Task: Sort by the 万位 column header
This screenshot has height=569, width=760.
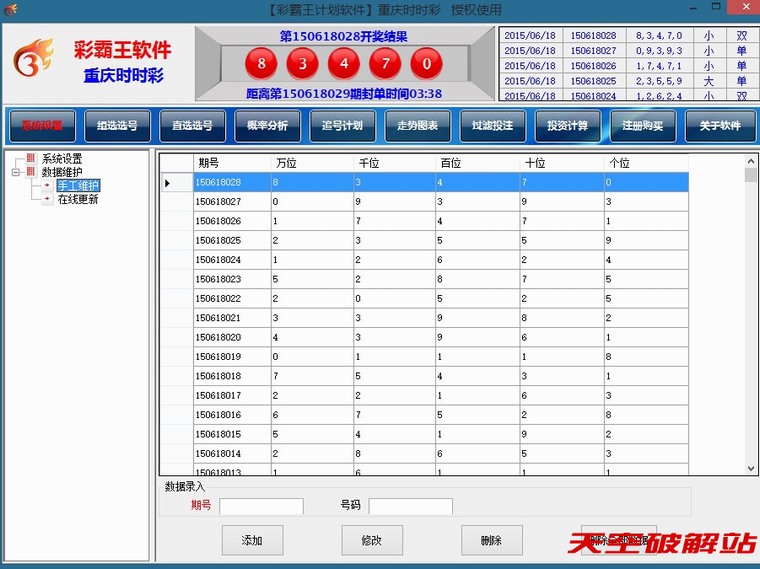Action: point(310,162)
